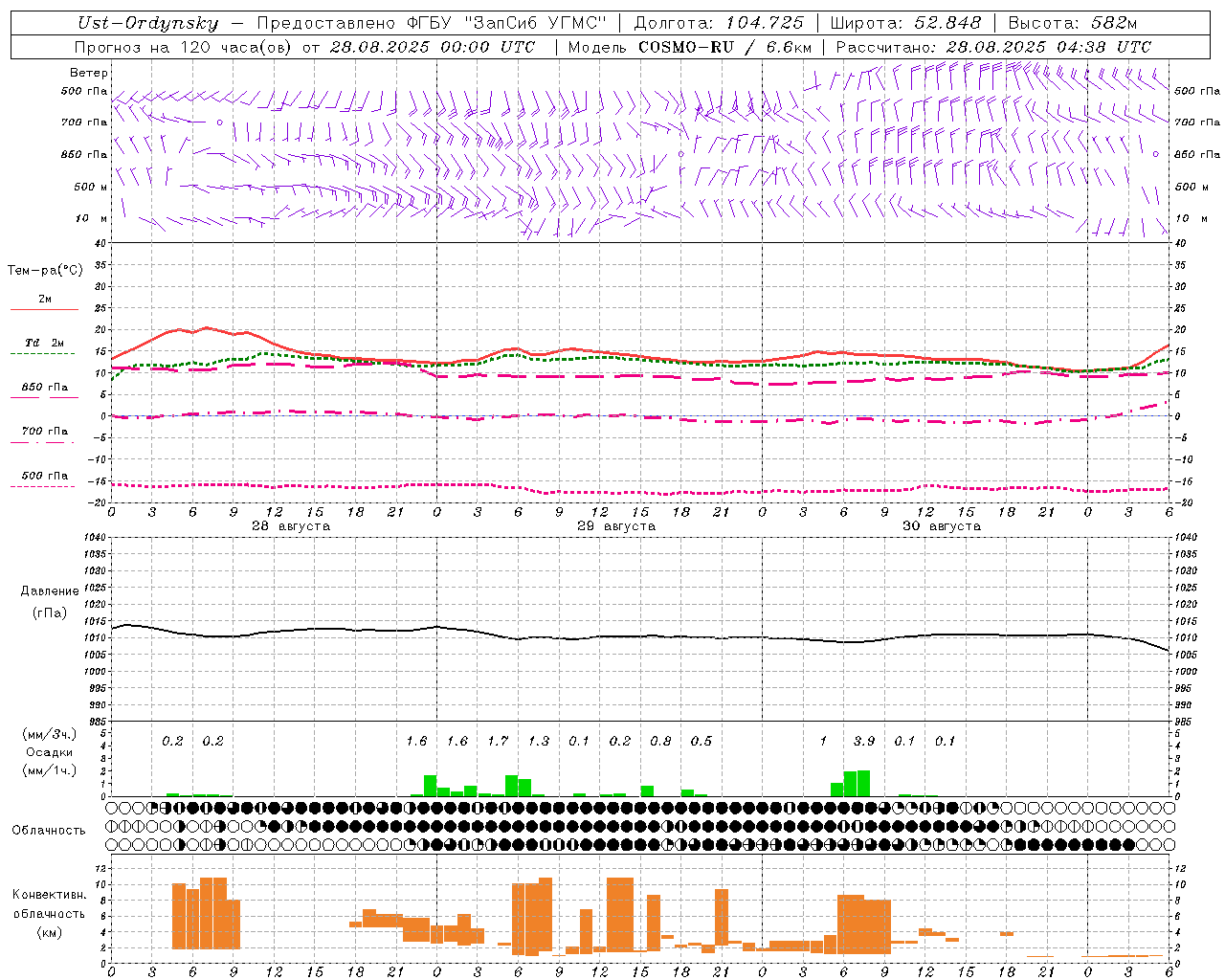The image size is (1225, 980).
Task: Click the 3.9 precipitation total value
Action: point(864,741)
